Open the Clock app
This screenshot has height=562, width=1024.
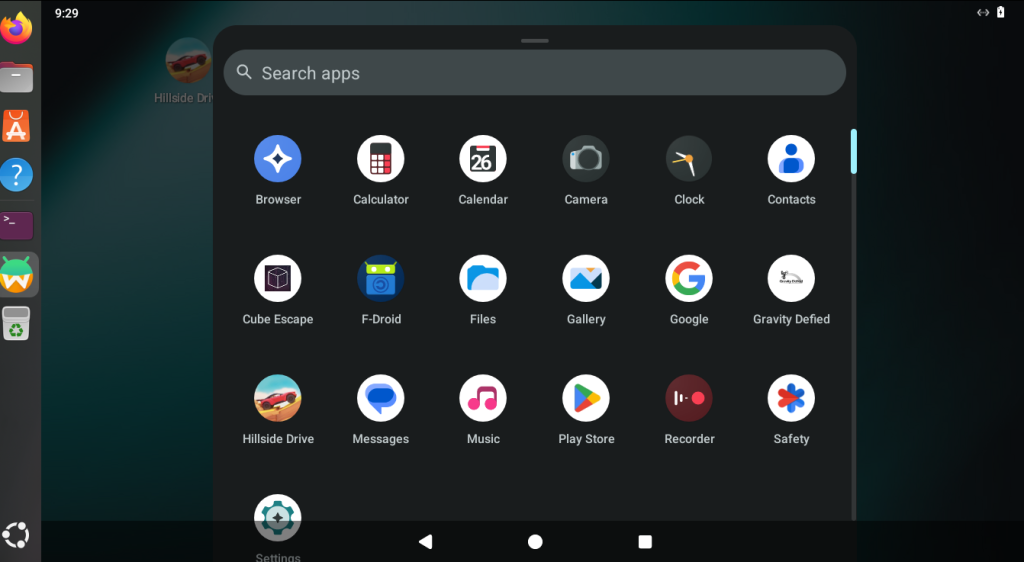click(x=689, y=159)
